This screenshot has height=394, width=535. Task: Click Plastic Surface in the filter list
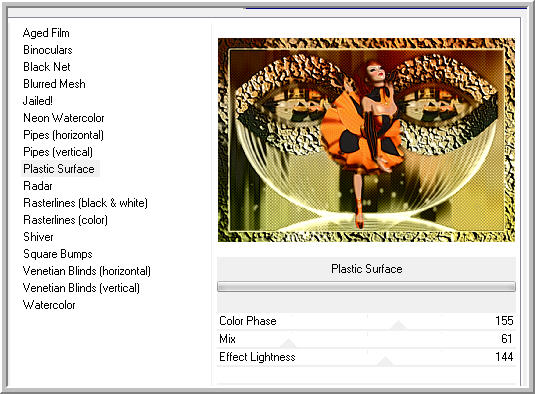click(x=59, y=169)
